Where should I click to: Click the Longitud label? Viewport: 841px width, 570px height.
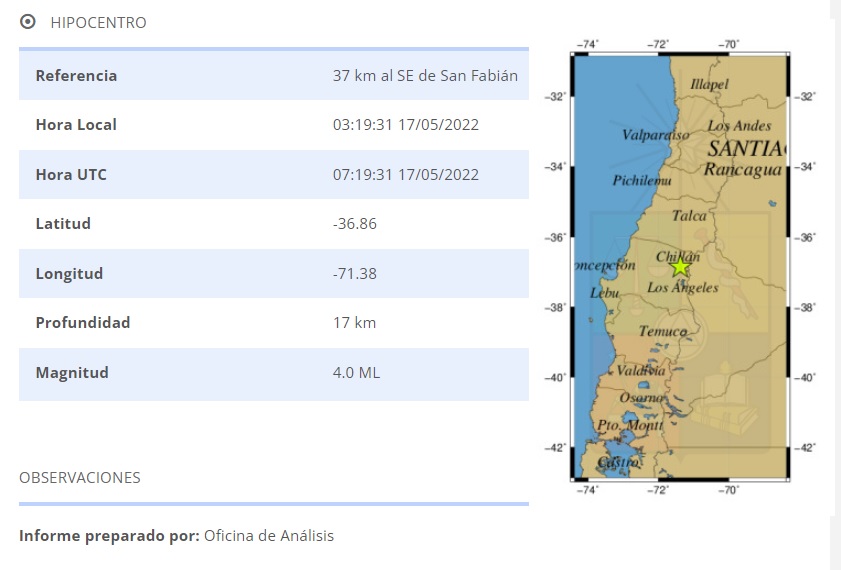pos(69,273)
